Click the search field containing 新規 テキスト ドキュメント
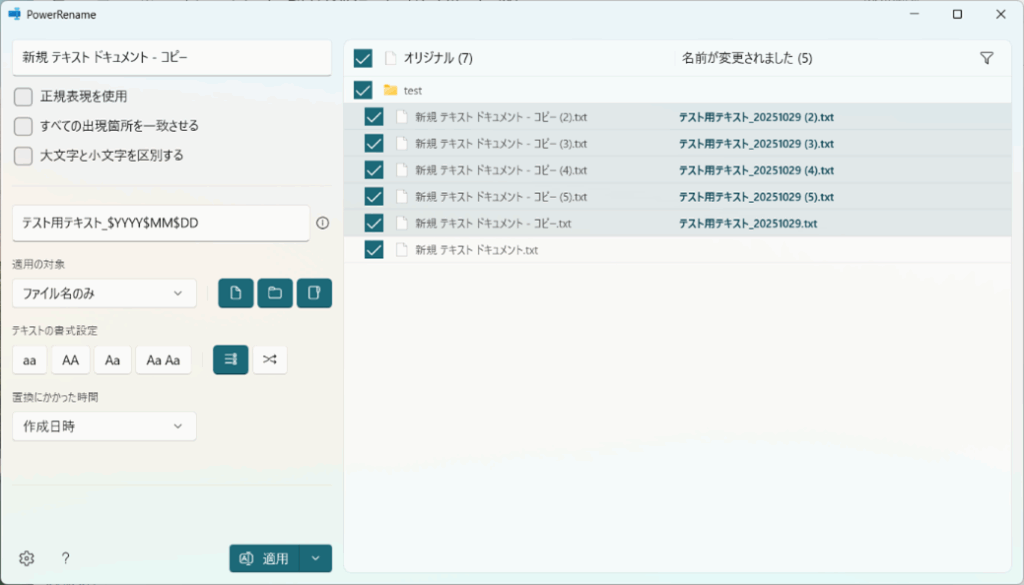The height and width of the screenshot is (585, 1024). [171, 58]
